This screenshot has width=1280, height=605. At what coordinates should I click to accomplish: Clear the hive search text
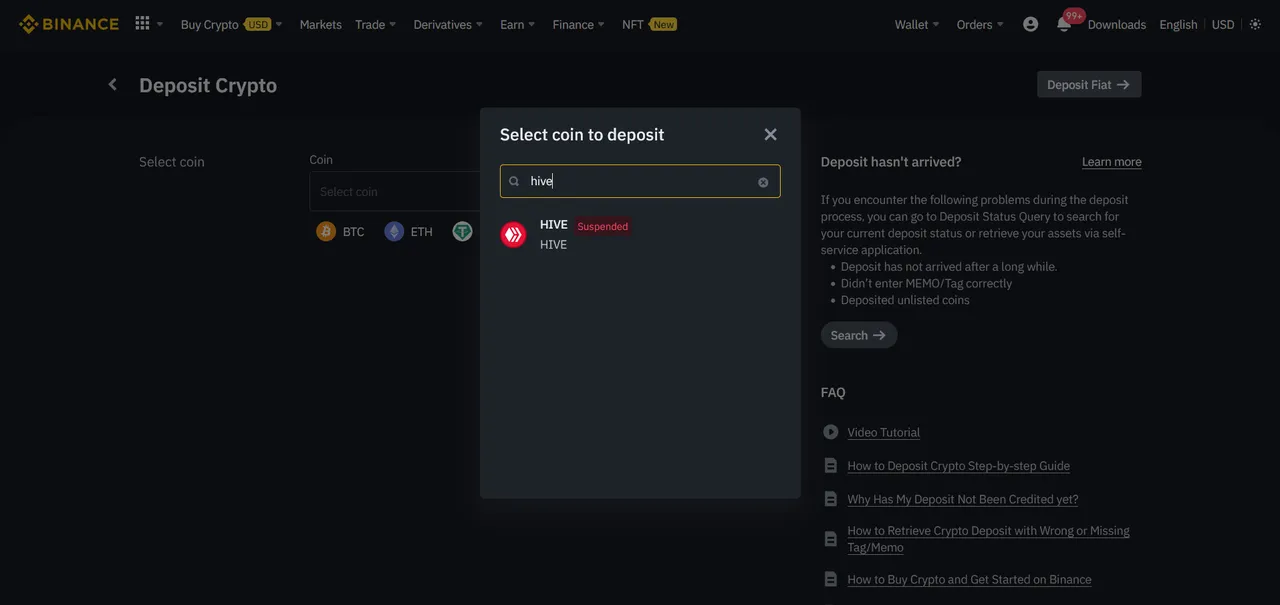pyautogui.click(x=763, y=182)
